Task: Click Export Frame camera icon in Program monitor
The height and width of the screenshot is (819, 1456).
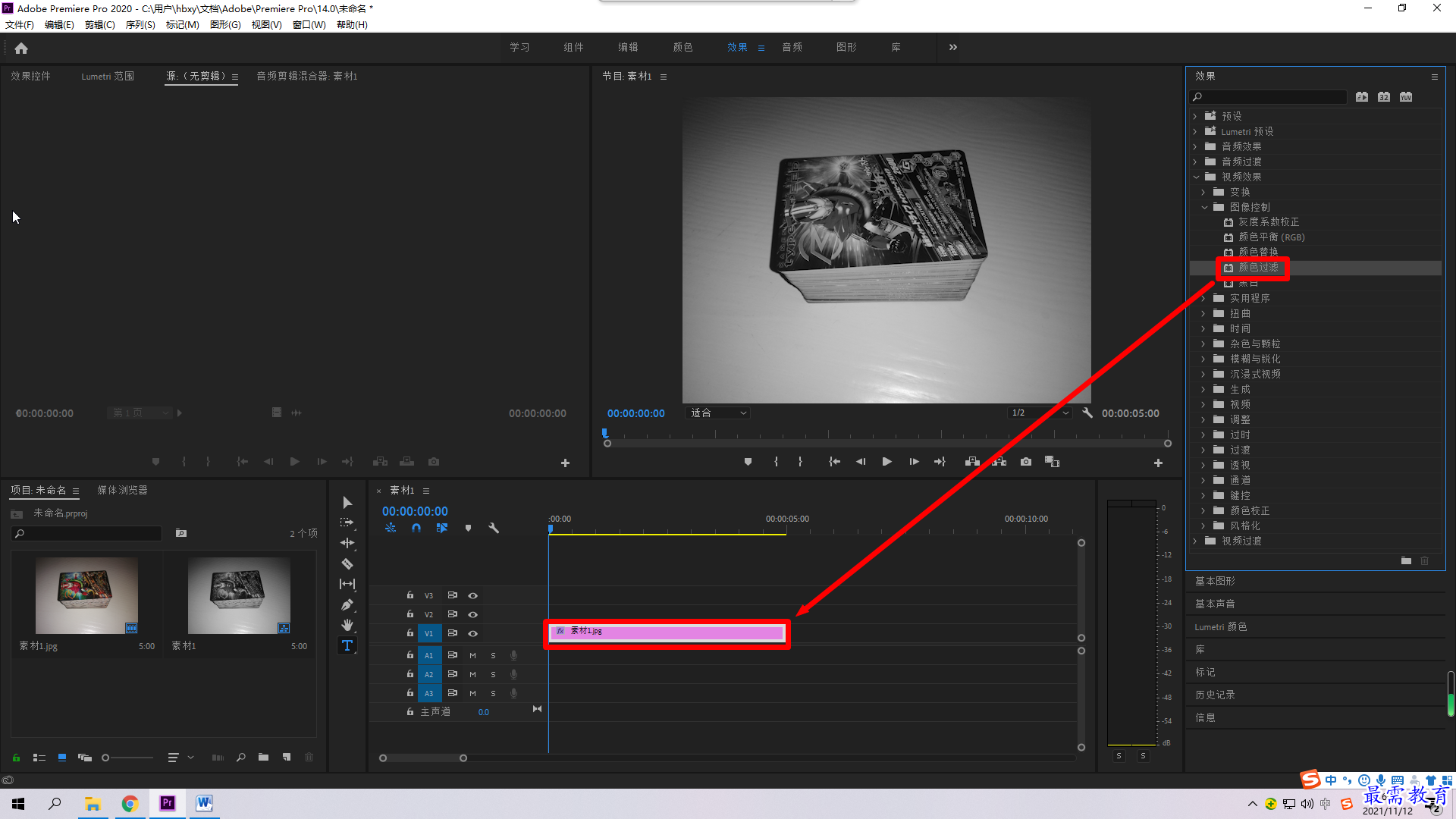Action: click(1026, 462)
